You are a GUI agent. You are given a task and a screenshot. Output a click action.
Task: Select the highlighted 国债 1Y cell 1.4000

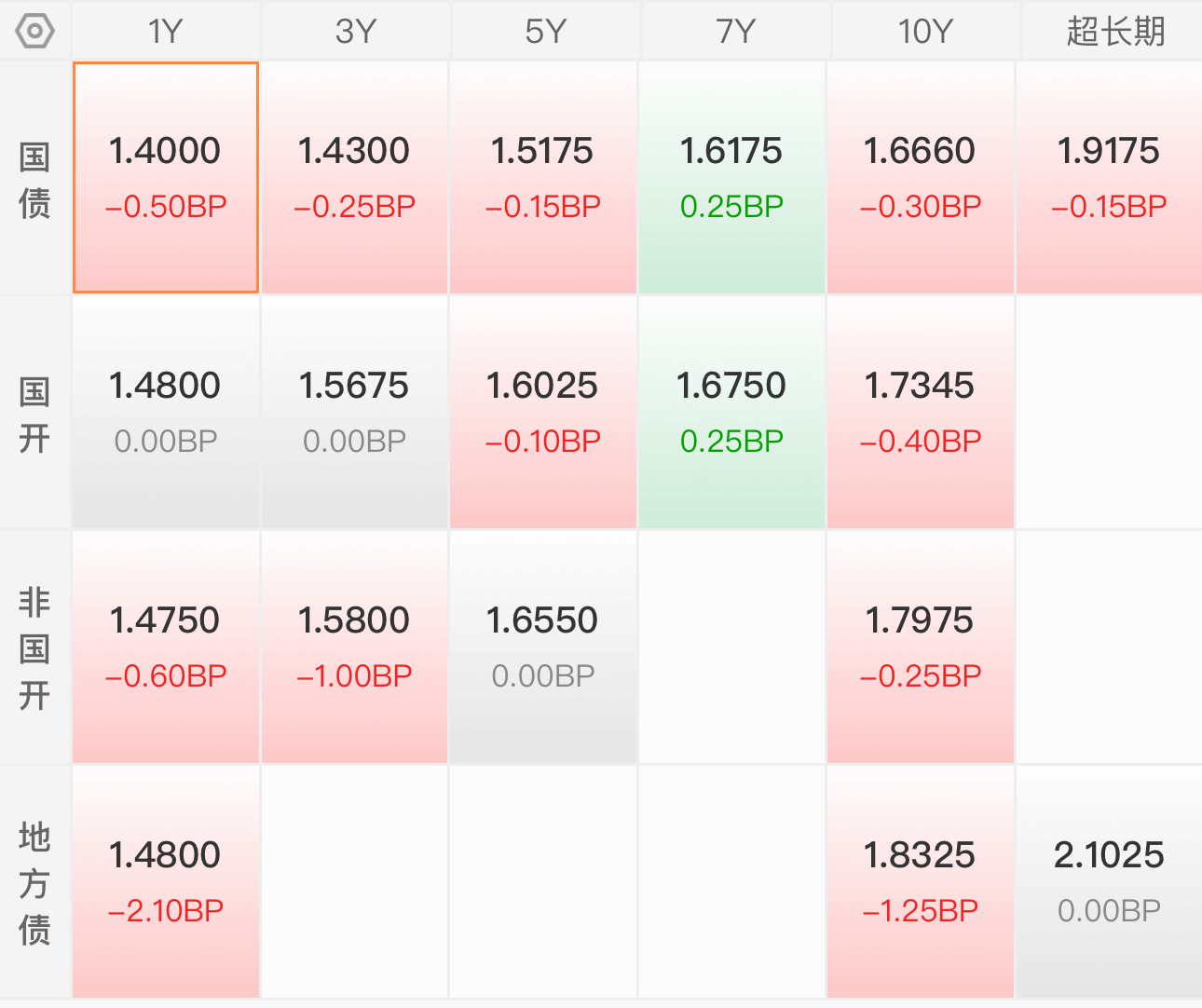(x=166, y=178)
